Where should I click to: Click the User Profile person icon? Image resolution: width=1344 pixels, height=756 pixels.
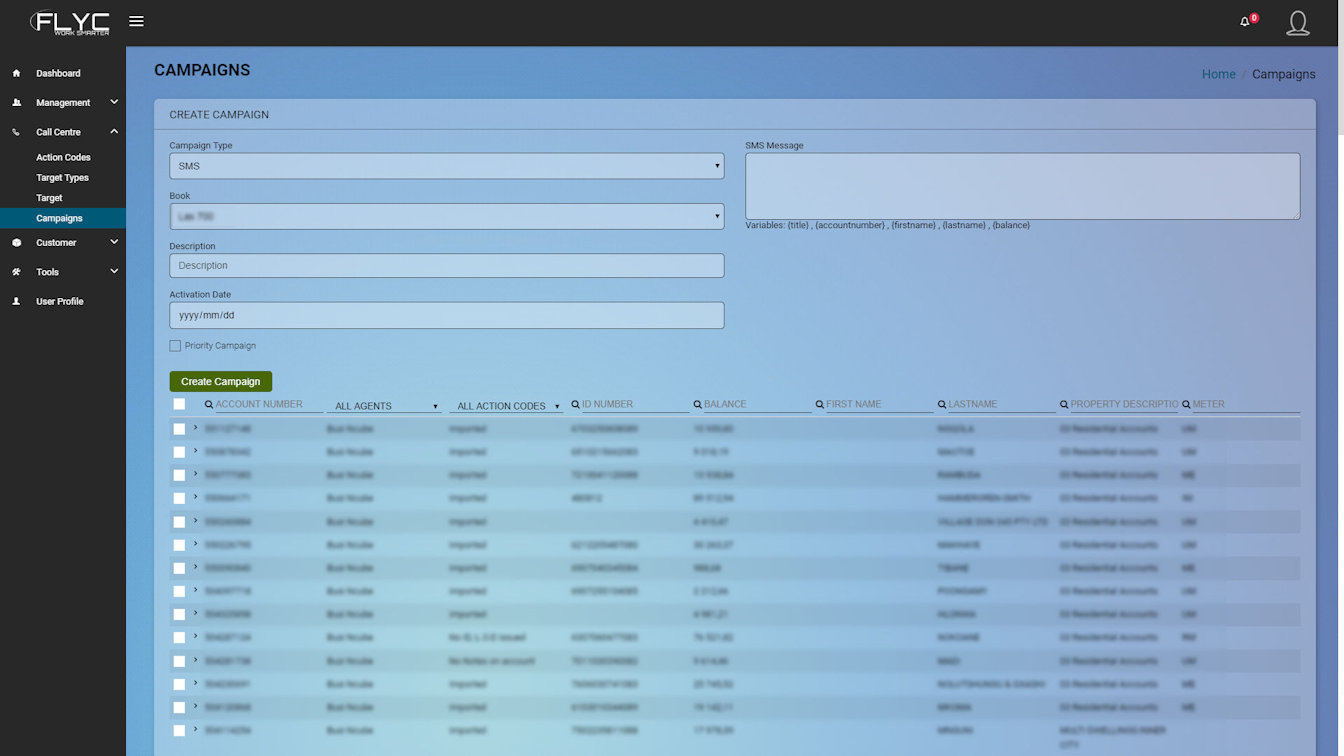coord(16,301)
